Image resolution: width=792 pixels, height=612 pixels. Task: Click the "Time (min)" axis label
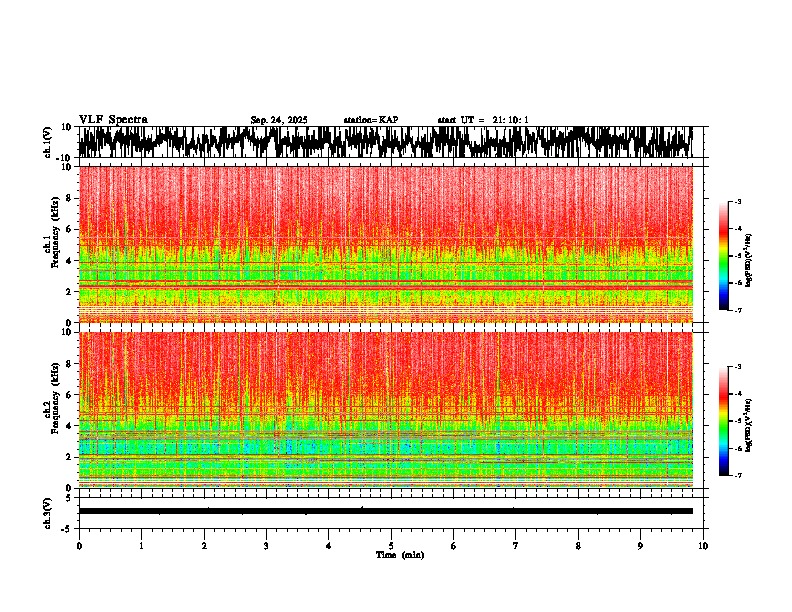400,555
